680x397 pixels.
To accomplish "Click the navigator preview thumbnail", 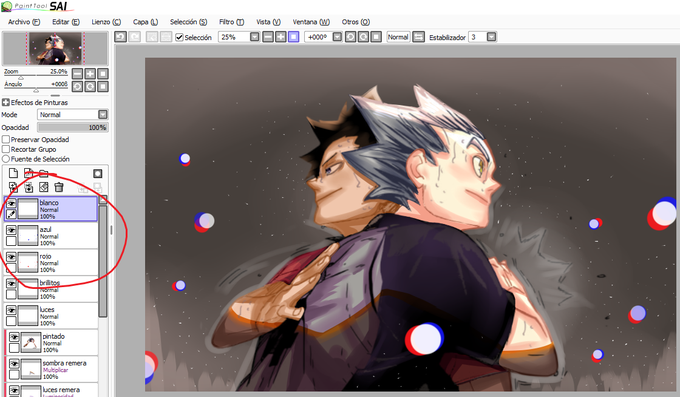I will point(55,49).
